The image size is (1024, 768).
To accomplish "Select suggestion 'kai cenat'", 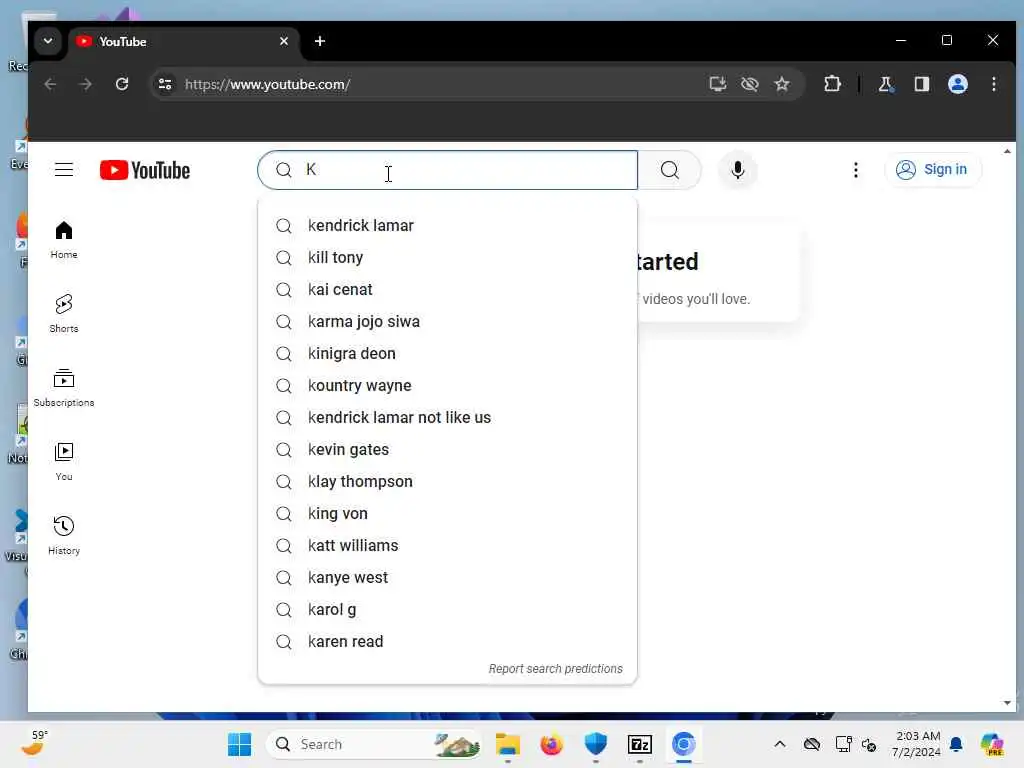I will coord(447,289).
